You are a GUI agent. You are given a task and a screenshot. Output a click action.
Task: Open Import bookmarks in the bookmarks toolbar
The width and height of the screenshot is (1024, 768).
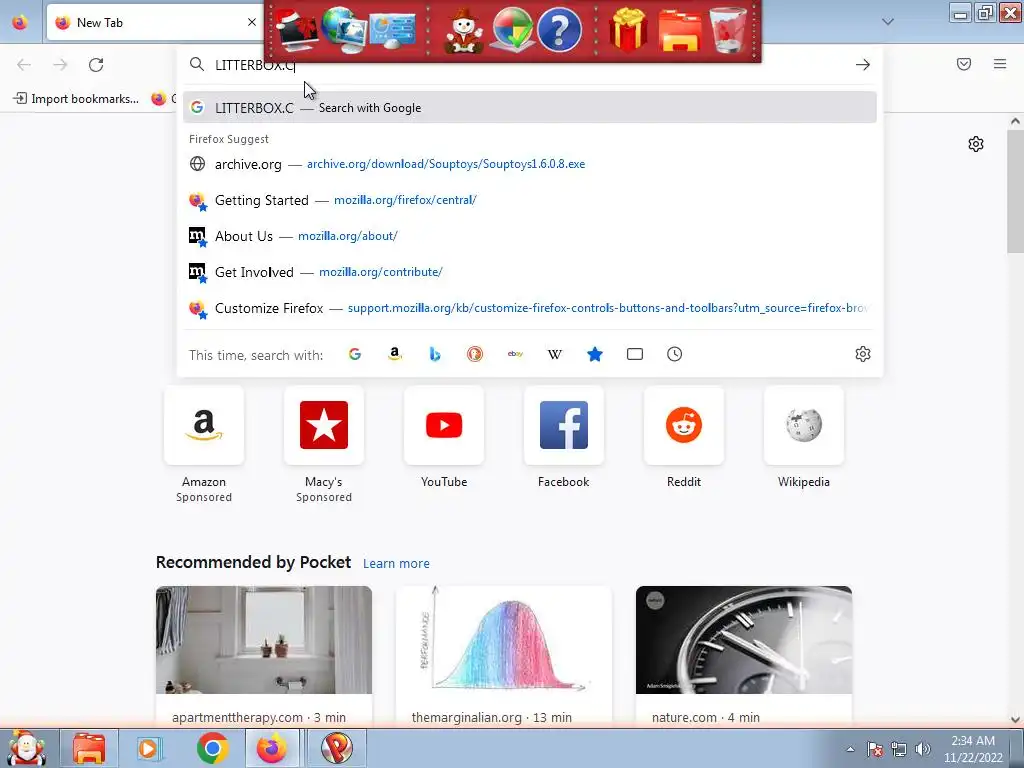[76, 99]
